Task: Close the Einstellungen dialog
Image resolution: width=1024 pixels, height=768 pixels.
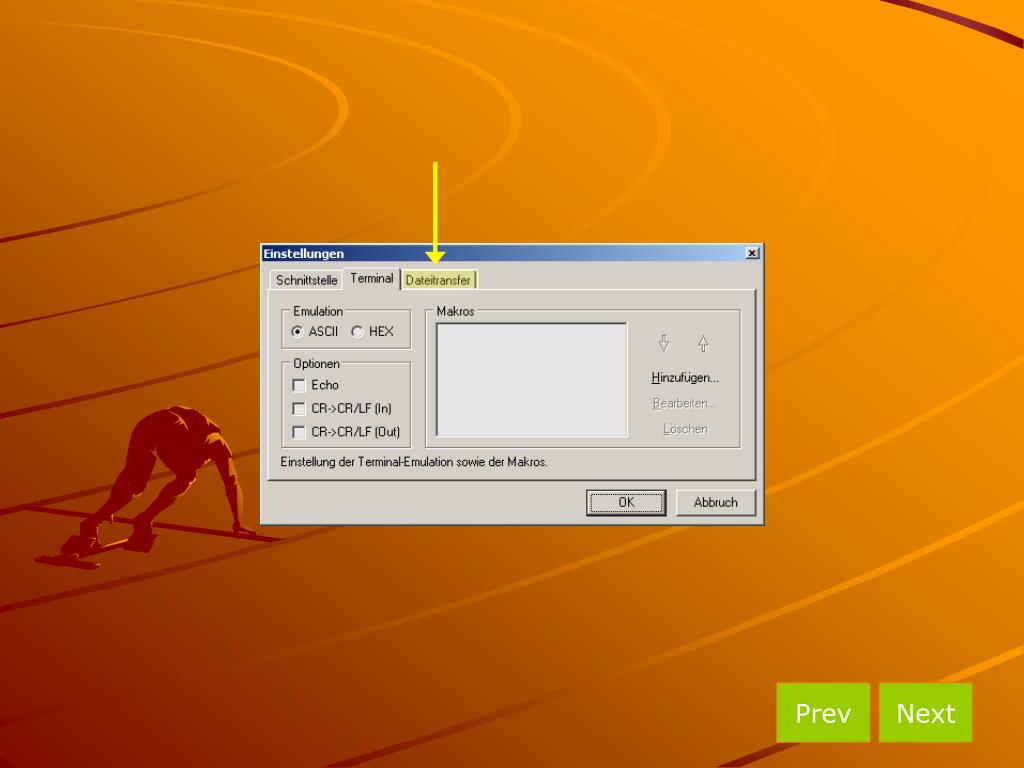Action: [752, 253]
